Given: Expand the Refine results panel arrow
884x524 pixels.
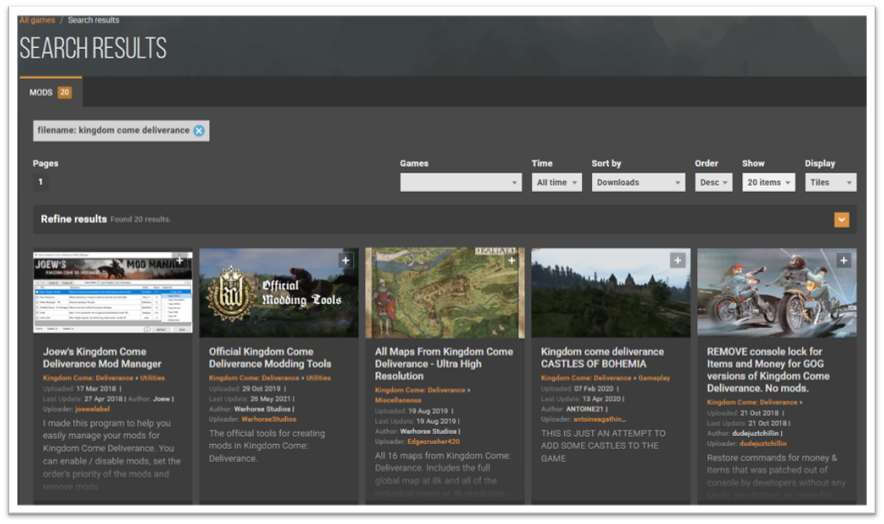Looking at the screenshot, I should coord(841,220).
